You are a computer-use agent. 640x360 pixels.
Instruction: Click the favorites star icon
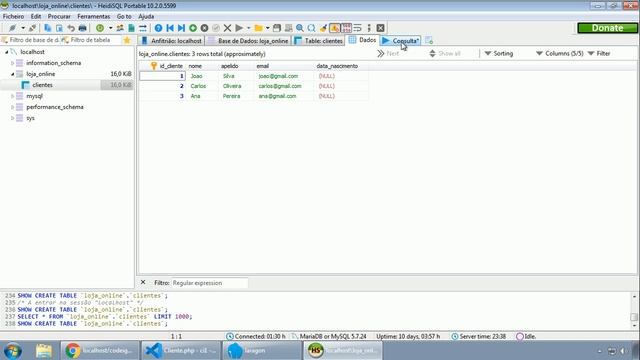coord(127,40)
